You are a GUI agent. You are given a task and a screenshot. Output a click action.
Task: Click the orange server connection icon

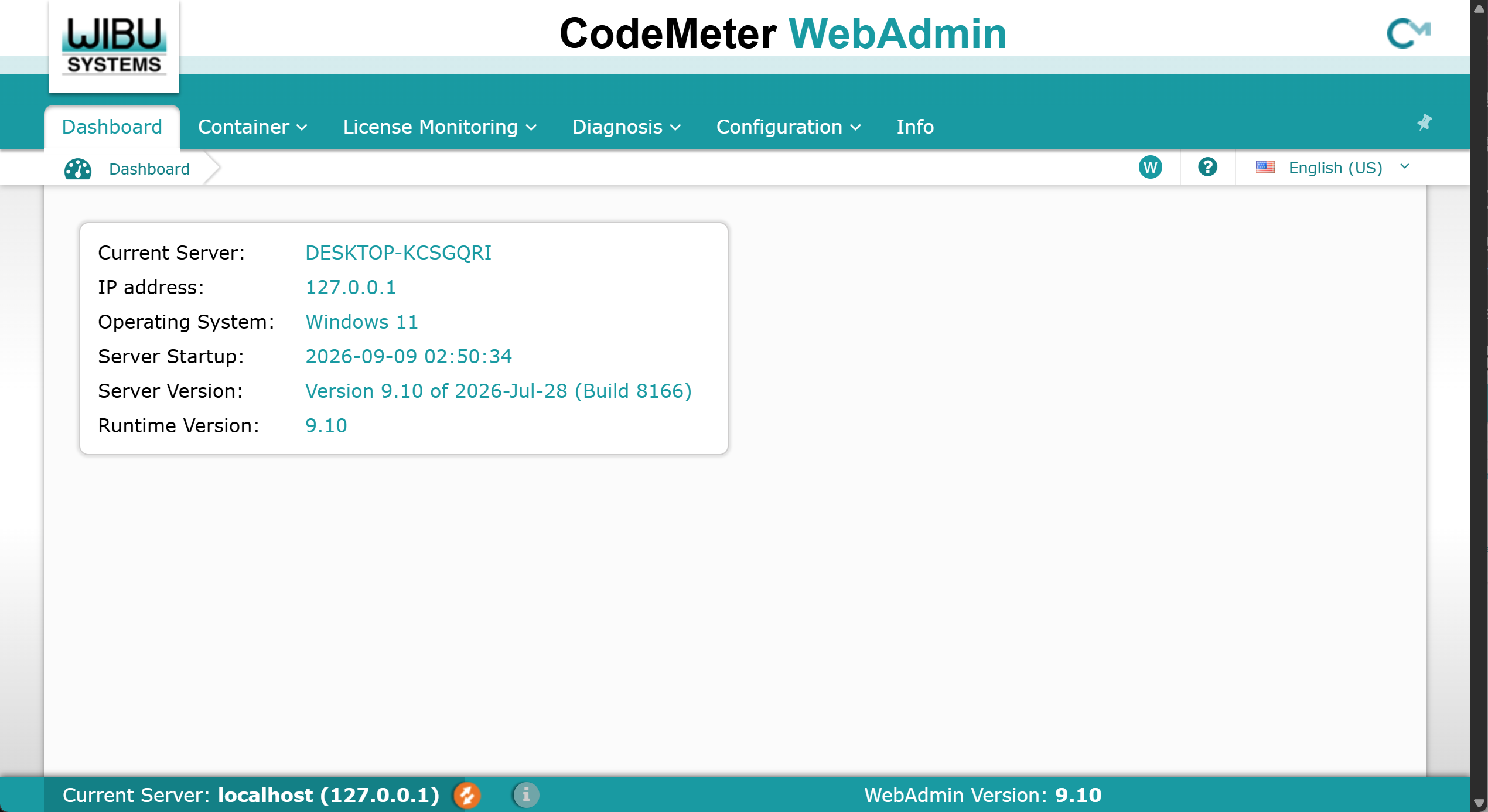point(467,795)
